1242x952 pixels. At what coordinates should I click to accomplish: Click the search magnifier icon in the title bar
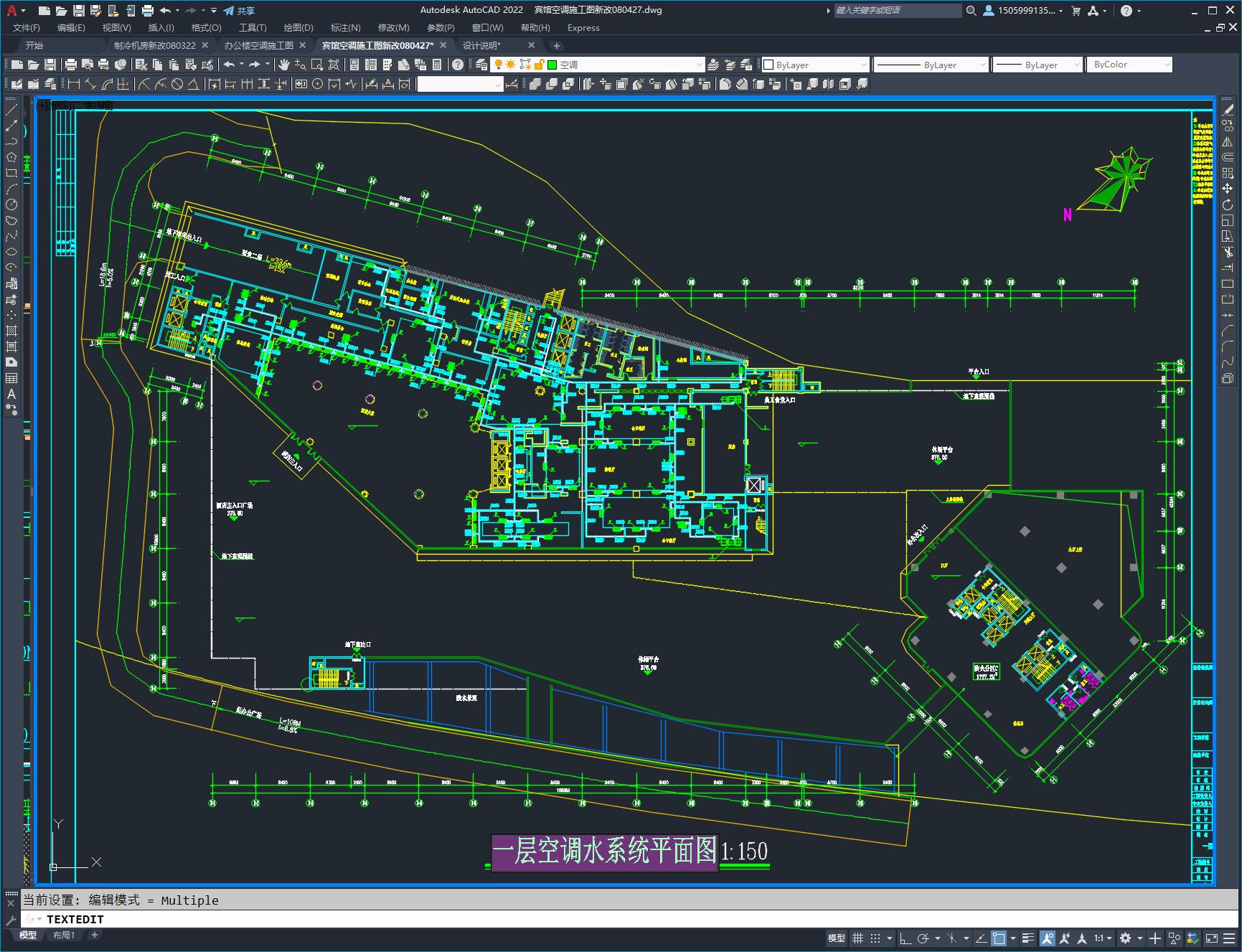[x=971, y=10]
